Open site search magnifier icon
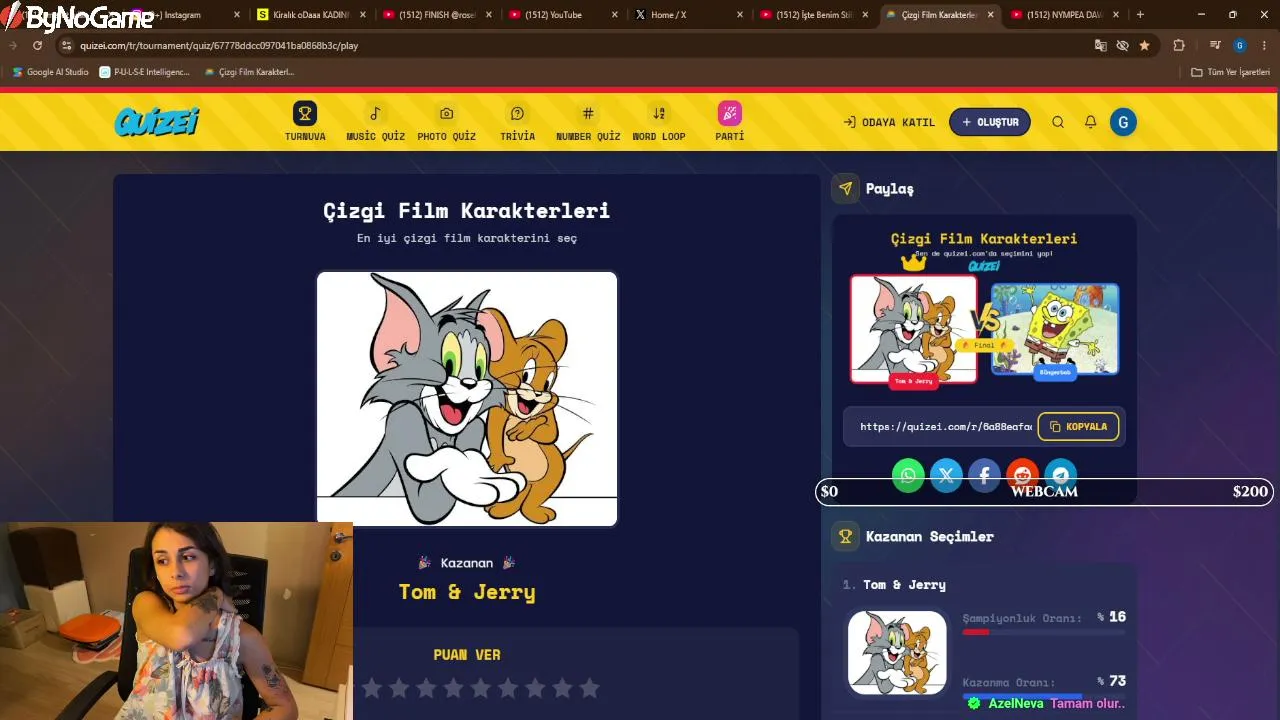This screenshot has height=720, width=1280. tap(1058, 122)
